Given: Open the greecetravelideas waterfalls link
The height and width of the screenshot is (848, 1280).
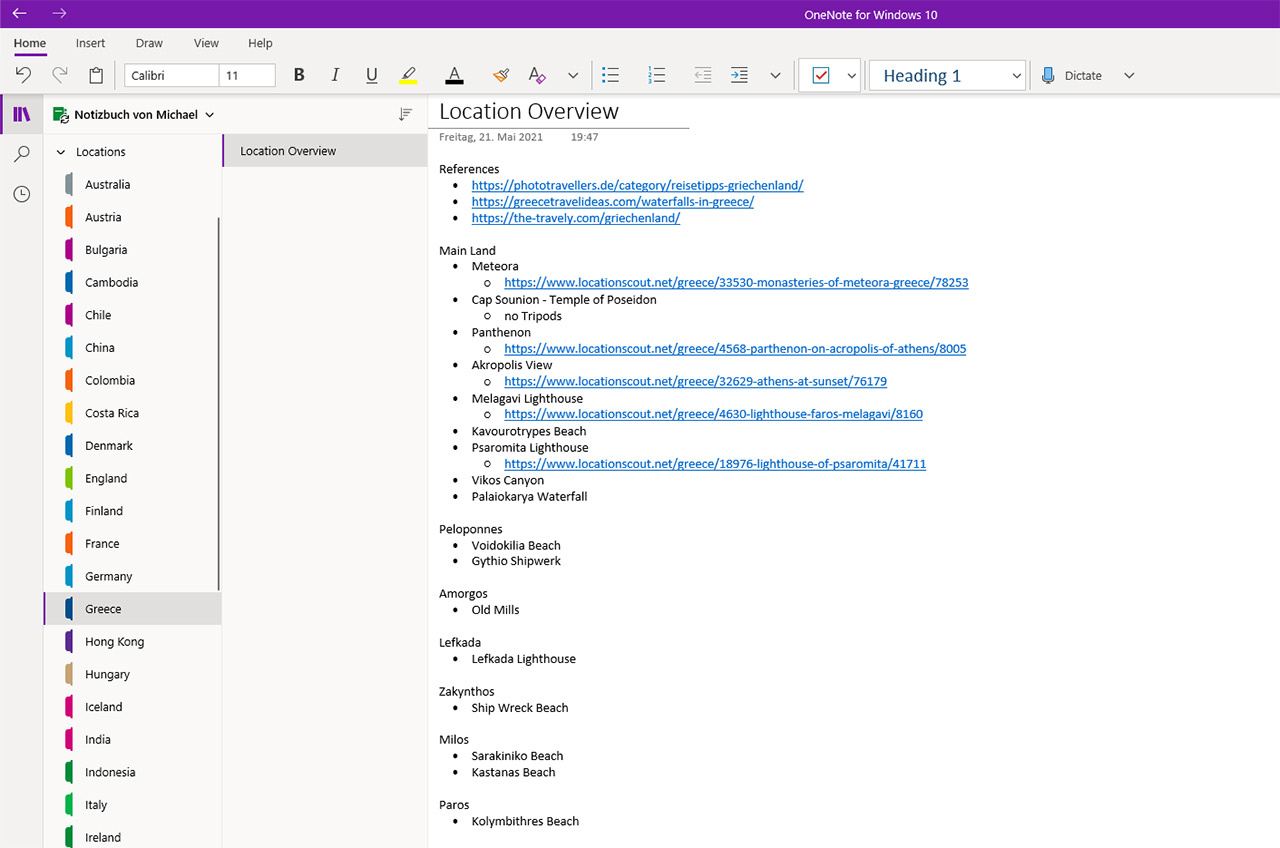Looking at the screenshot, I should click(612, 202).
